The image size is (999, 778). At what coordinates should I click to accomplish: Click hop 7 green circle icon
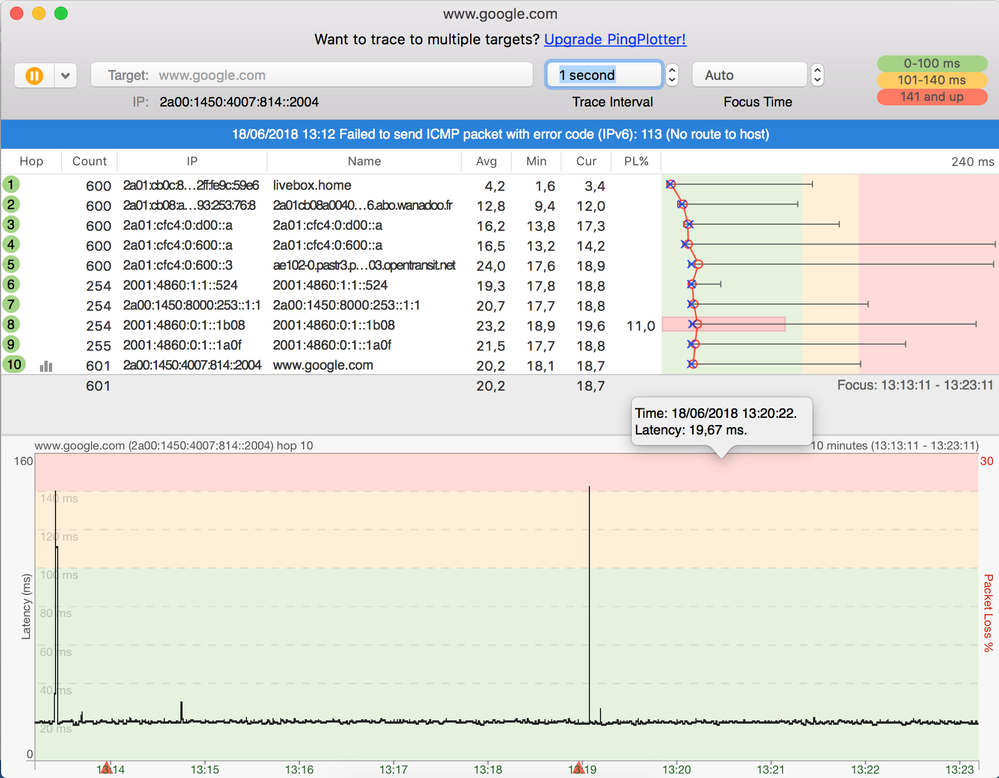tap(11, 304)
